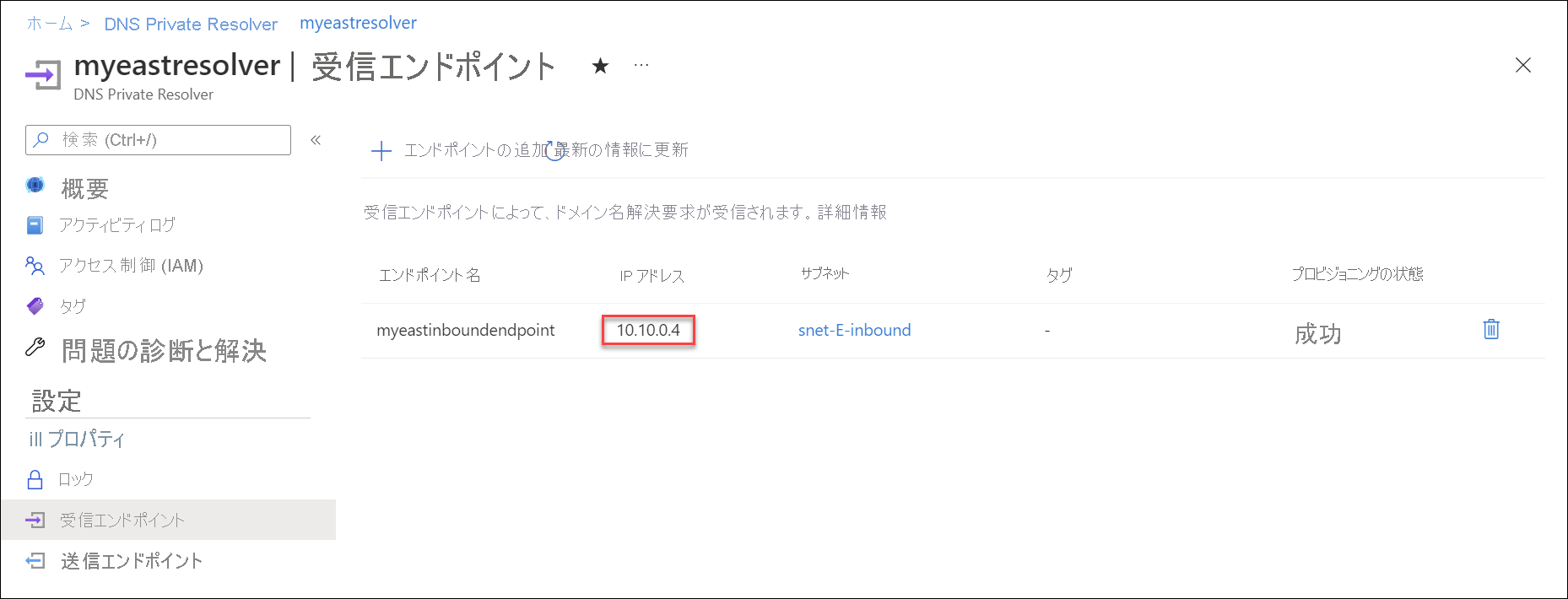This screenshot has width=1568, height=599.
Task: Open 問題の診断と解決 menu item
Action: click(164, 350)
